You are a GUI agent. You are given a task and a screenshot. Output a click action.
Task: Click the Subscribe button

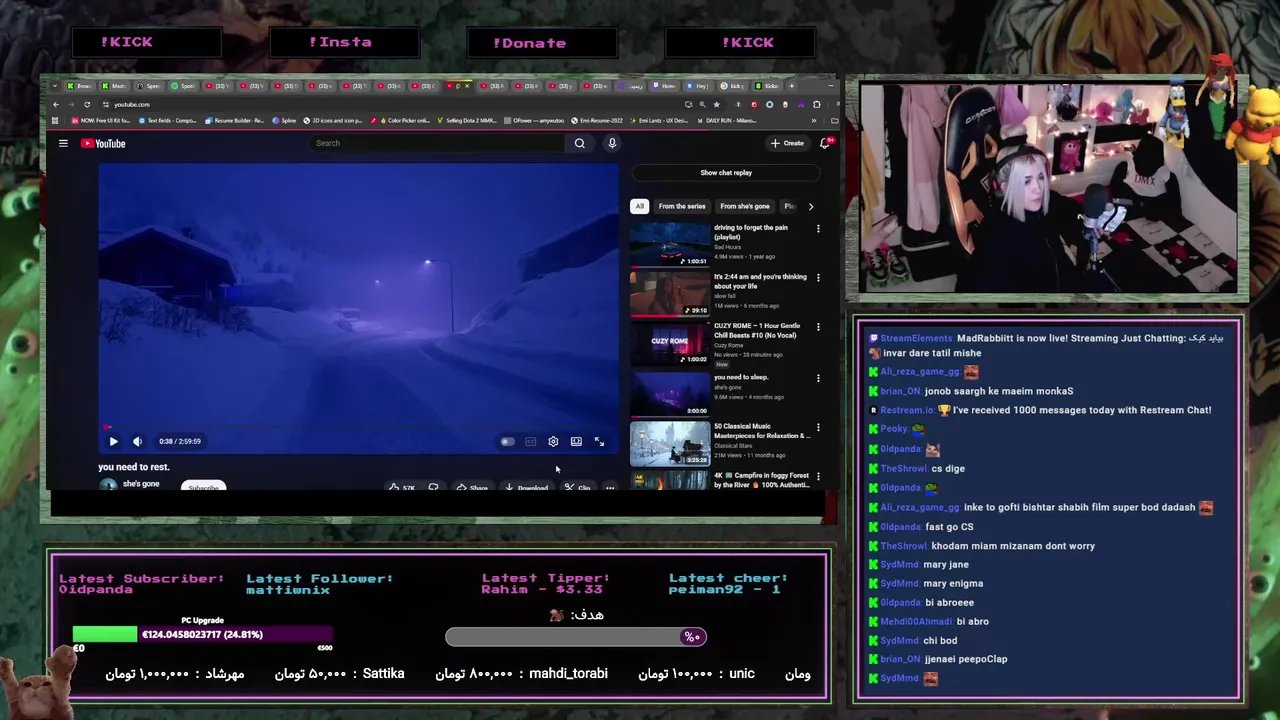pyautogui.click(x=203, y=487)
